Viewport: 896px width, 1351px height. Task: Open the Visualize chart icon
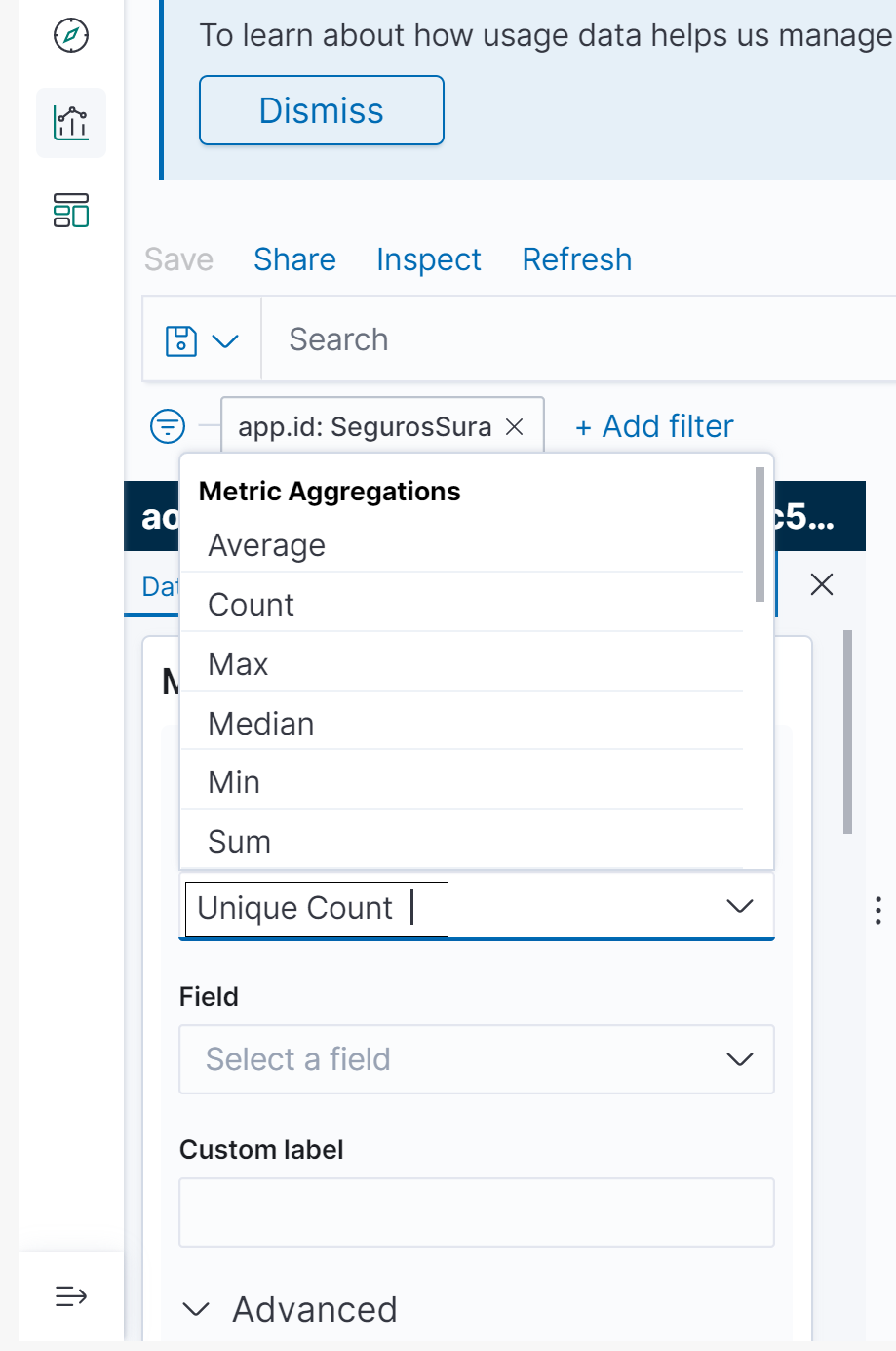pyautogui.click(x=71, y=123)
